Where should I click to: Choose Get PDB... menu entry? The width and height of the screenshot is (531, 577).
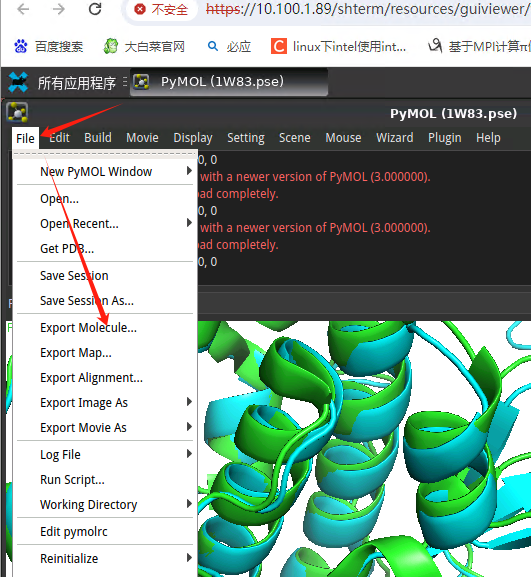[x=105, y=249]
